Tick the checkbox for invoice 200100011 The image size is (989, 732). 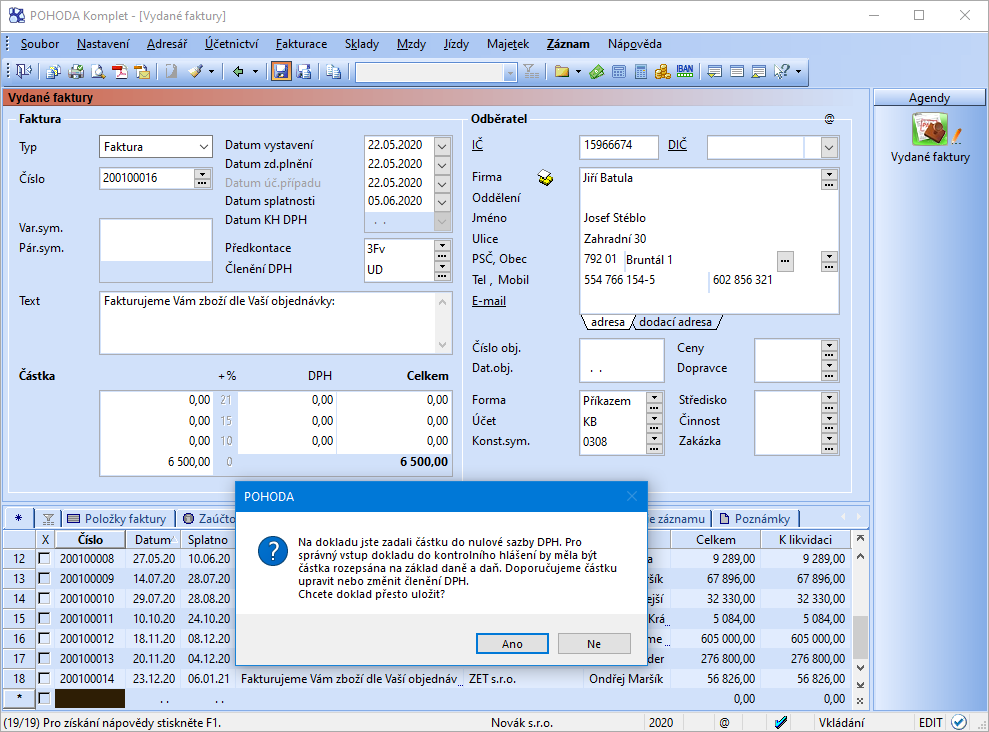44,619
